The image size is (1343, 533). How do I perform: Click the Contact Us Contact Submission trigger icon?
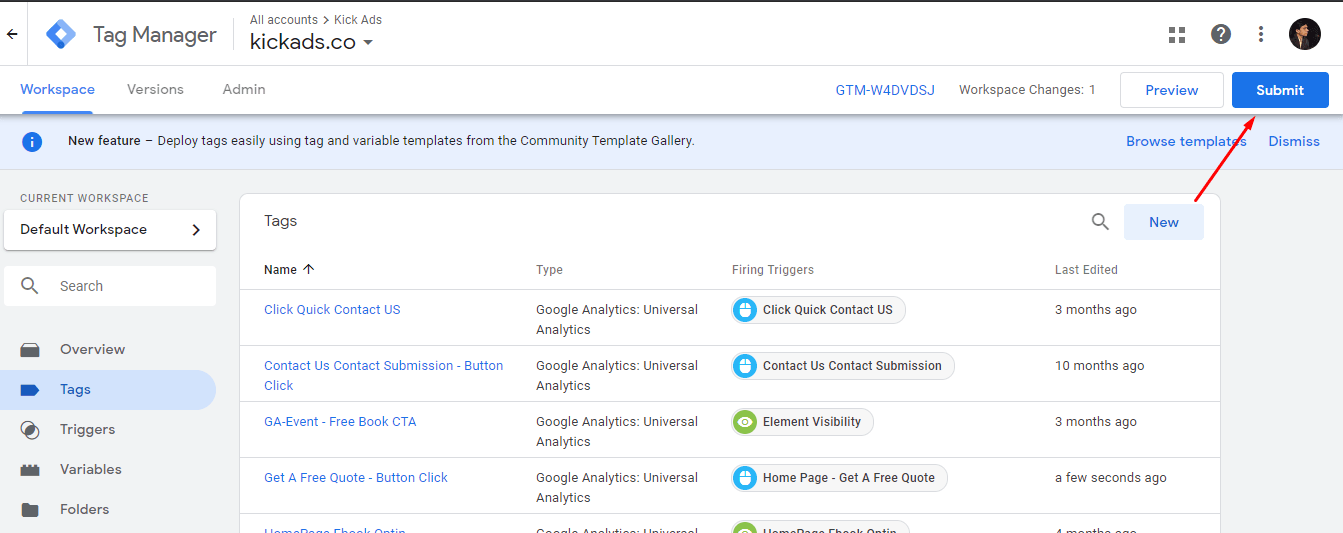point(744,366)
